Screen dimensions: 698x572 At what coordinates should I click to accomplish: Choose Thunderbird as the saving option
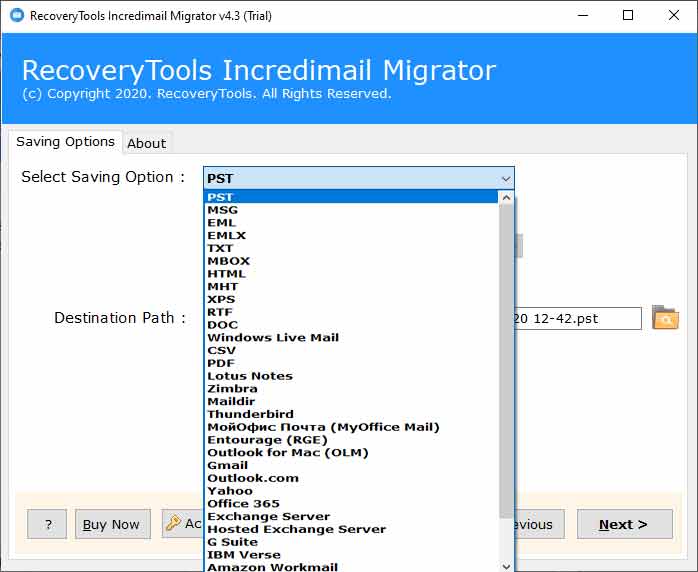(x=250, y=414)
